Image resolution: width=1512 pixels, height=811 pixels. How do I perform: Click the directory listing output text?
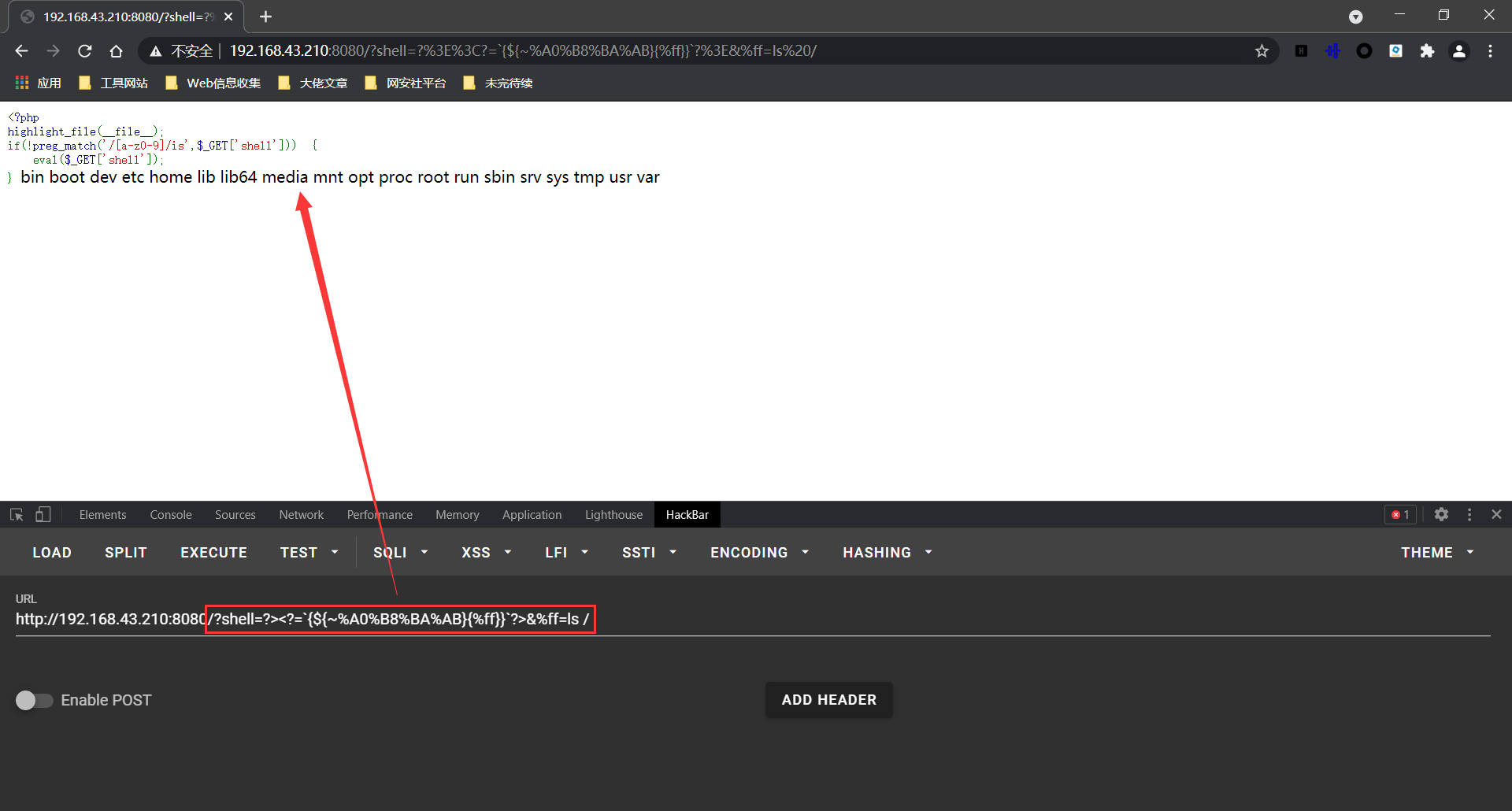(340, 178)
